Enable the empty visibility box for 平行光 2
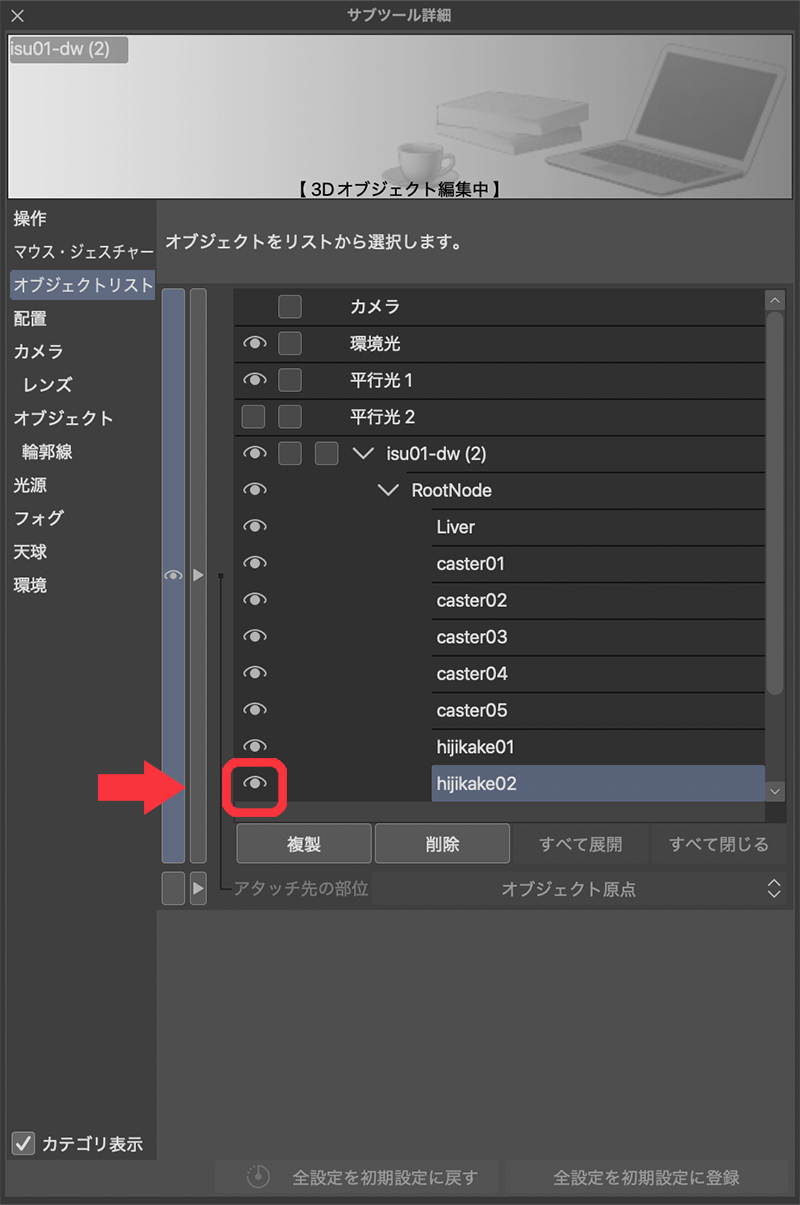 254,417
